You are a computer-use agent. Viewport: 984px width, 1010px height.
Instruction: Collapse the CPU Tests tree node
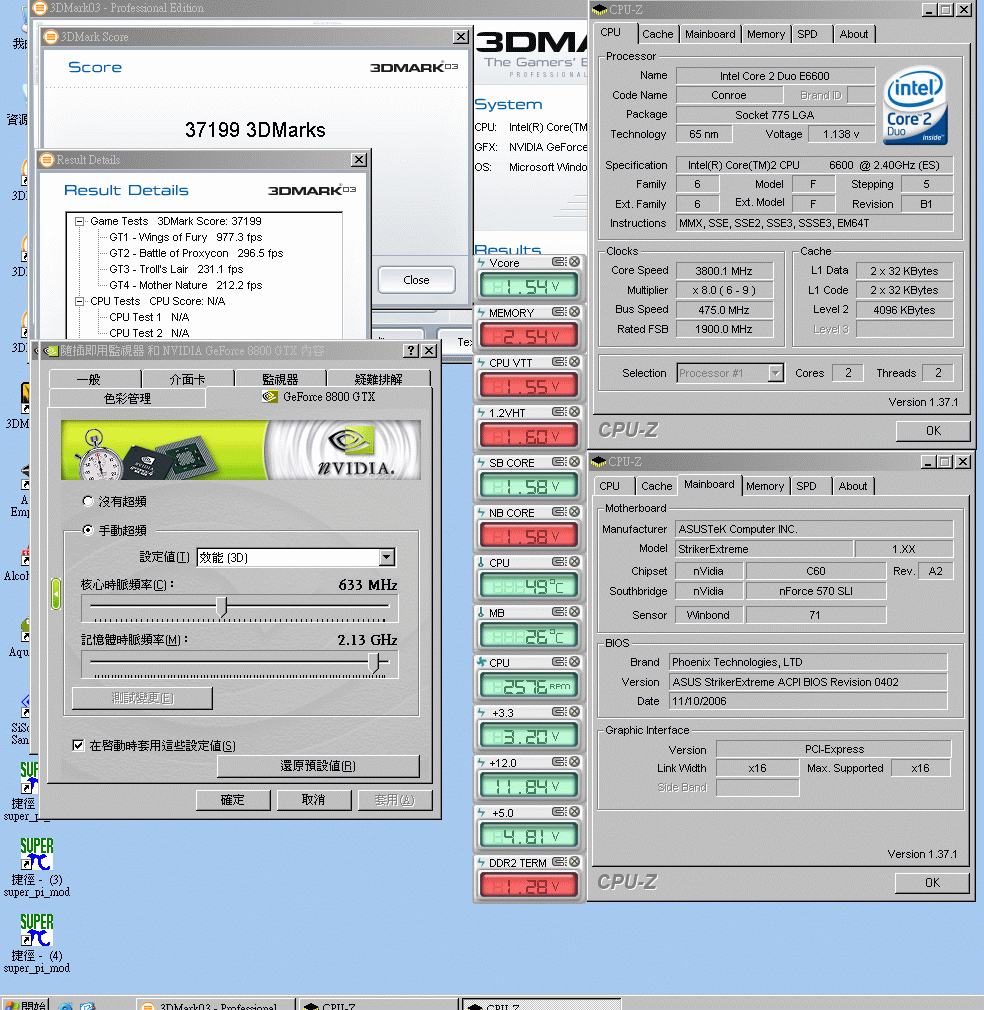point(80,301)
